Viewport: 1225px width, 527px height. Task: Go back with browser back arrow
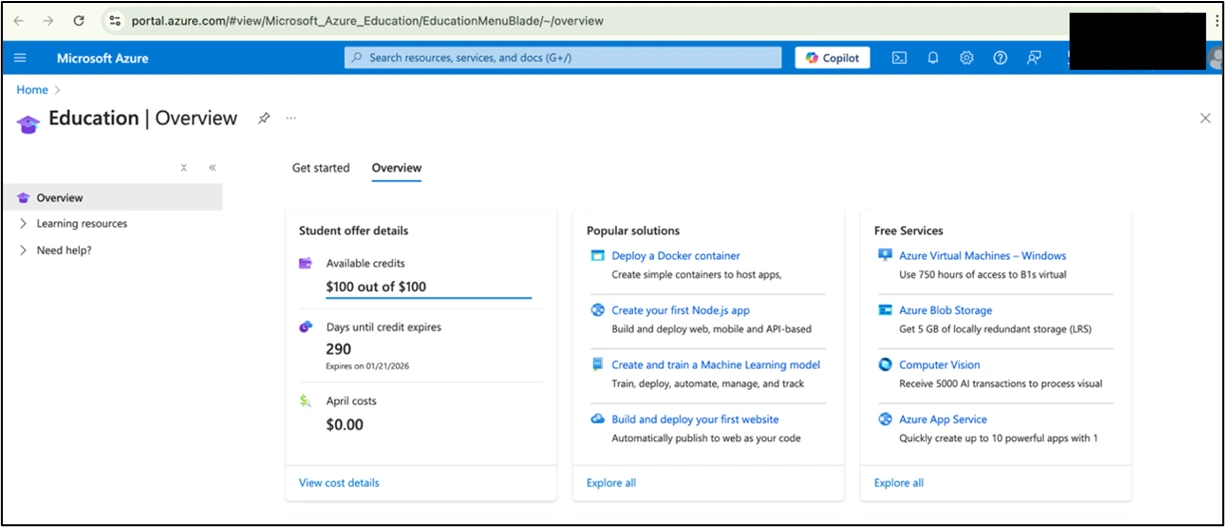pyautogui.click(x=18, y=20)
